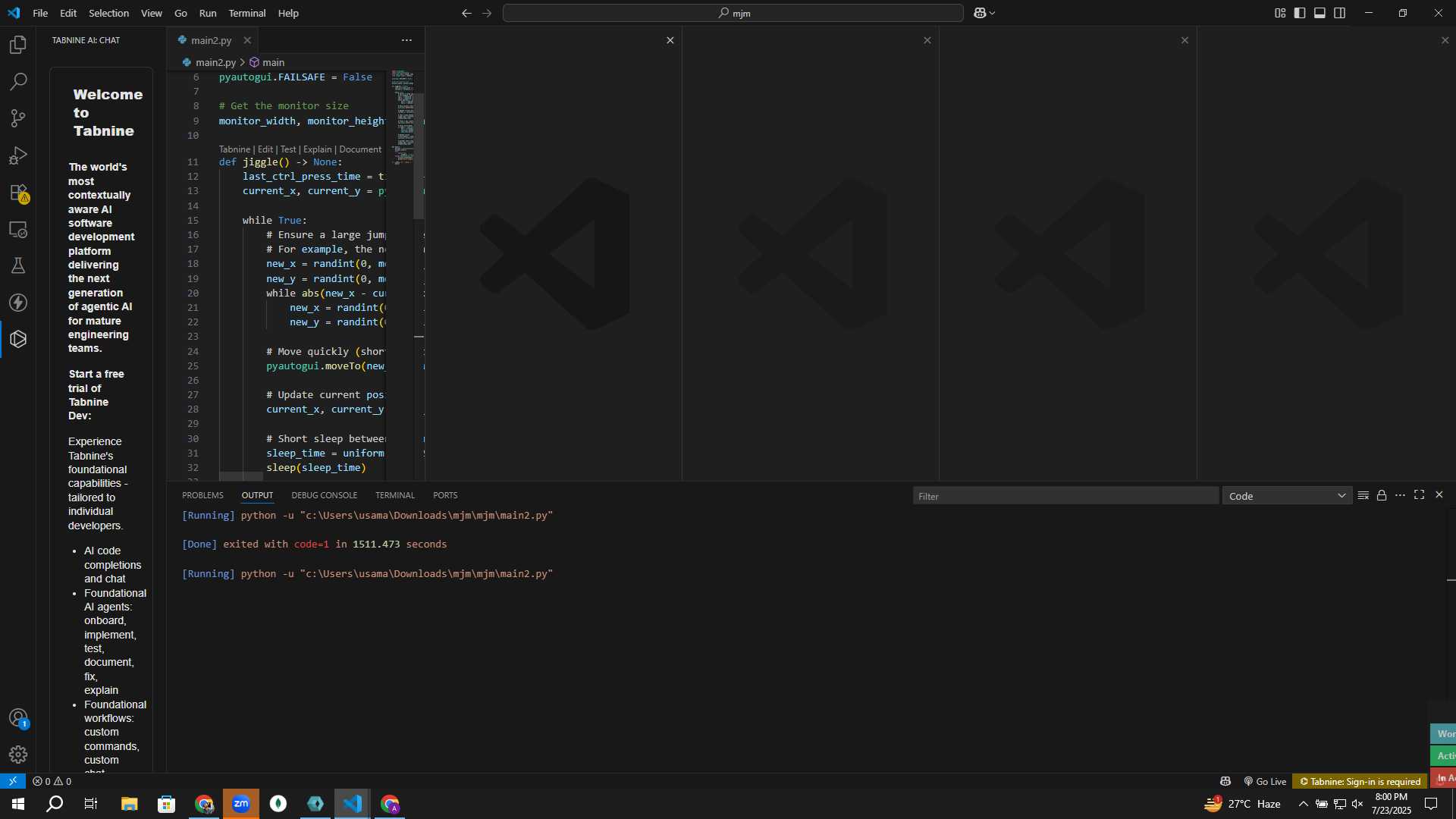Open editor more actions ellipsis
Image resolution: width=1456 pixels, height=819 pixels.
406,40
